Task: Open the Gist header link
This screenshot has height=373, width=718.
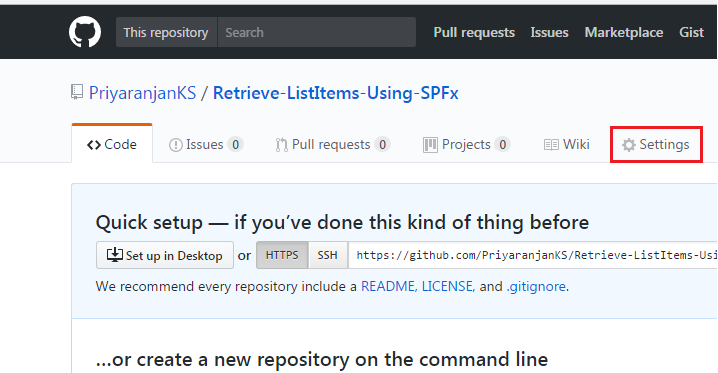Action: (691, 32)
